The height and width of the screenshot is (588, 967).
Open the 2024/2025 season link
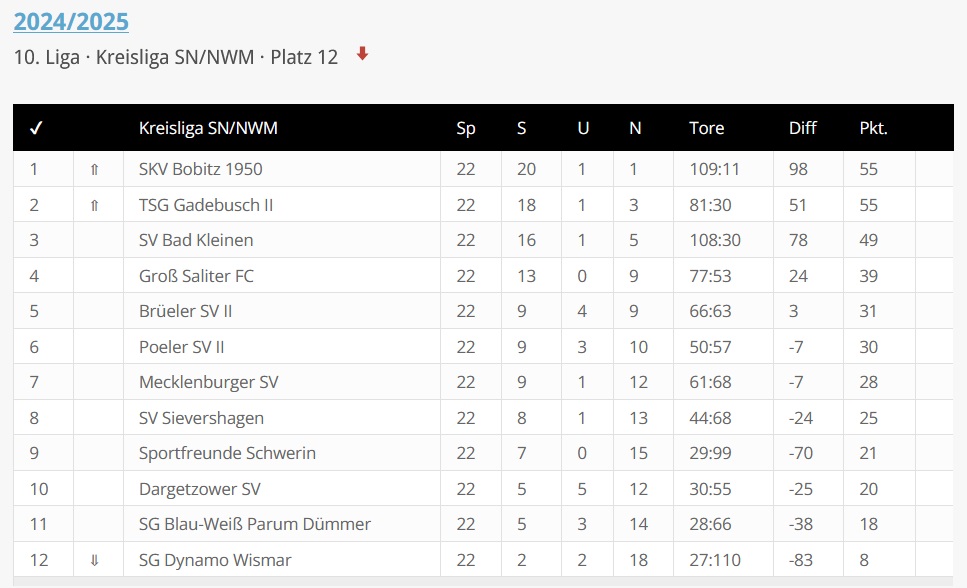pos(71,21)
